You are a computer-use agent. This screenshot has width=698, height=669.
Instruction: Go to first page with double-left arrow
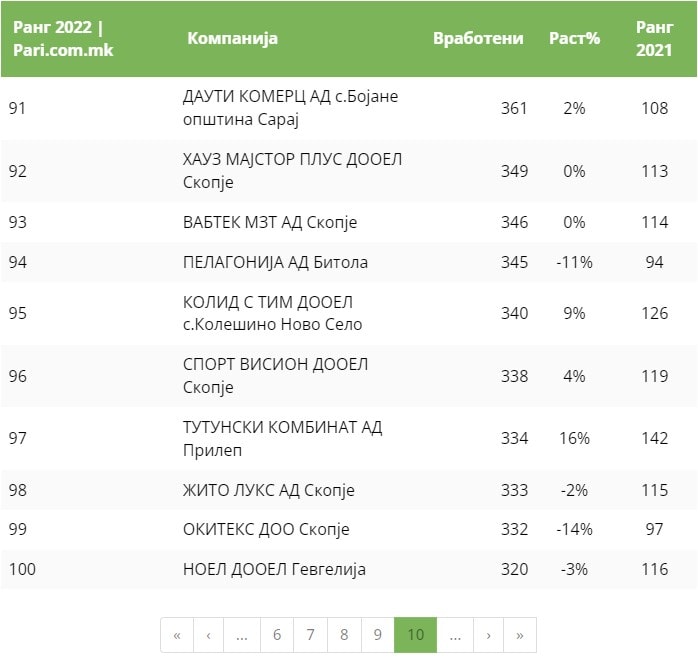pyautogui.click(x=177, y=635)
